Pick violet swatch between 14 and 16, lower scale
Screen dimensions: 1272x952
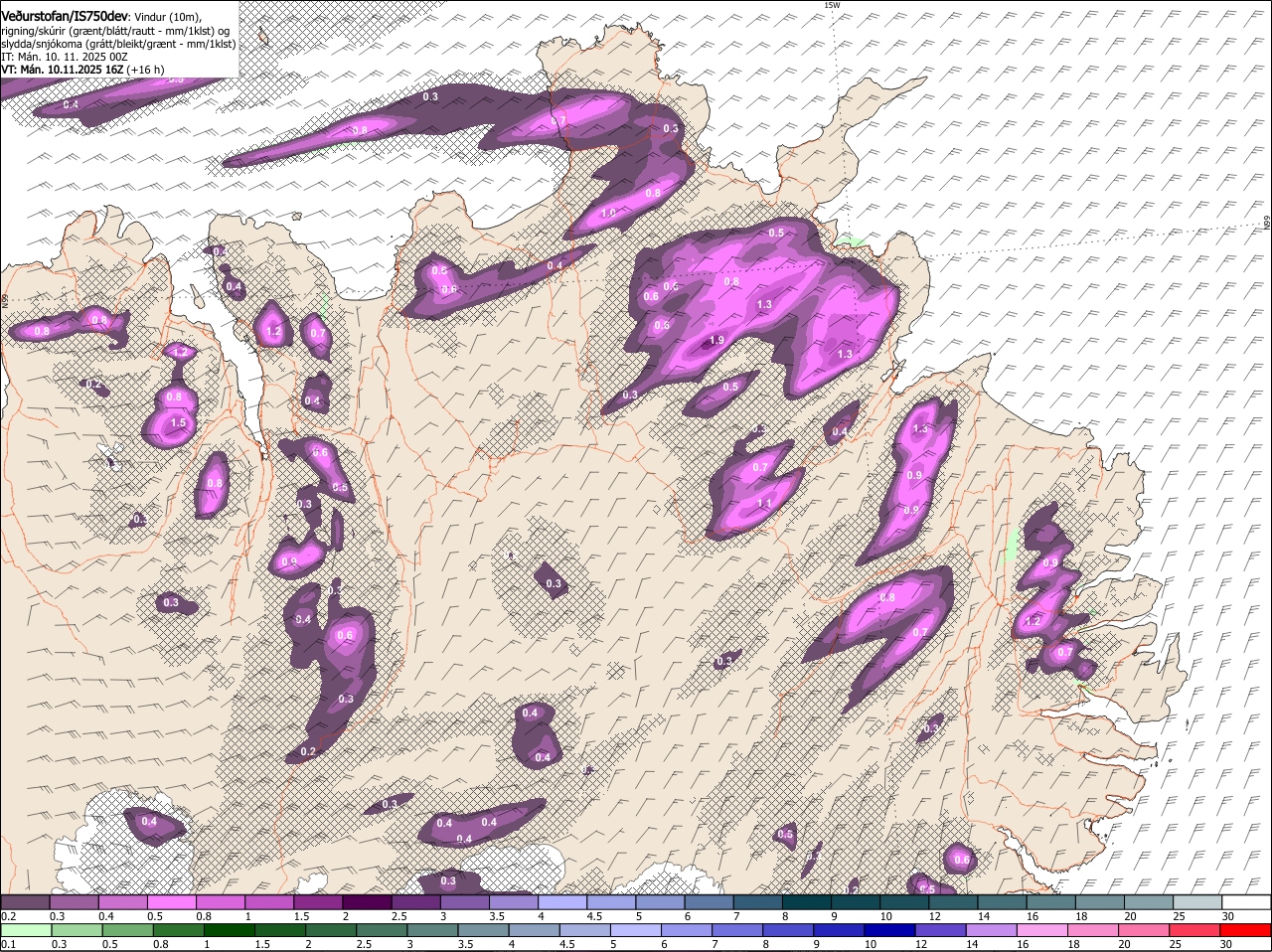992,930
